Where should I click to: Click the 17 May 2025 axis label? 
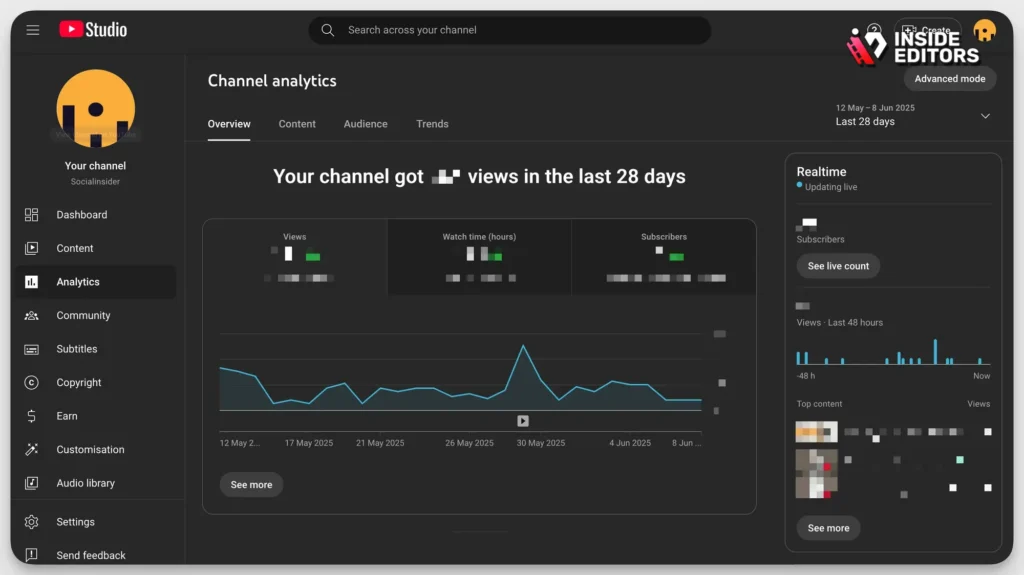tap(309, 443)
